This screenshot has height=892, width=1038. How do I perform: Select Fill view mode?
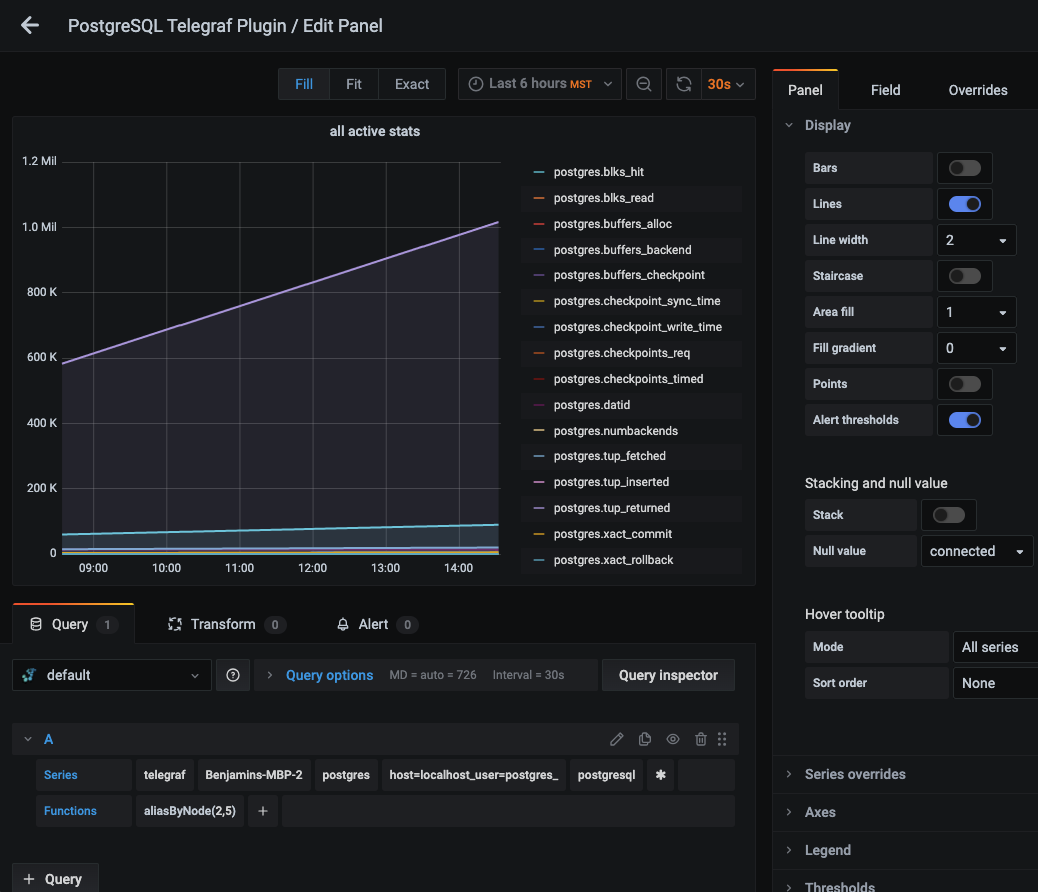click(304, 84)
